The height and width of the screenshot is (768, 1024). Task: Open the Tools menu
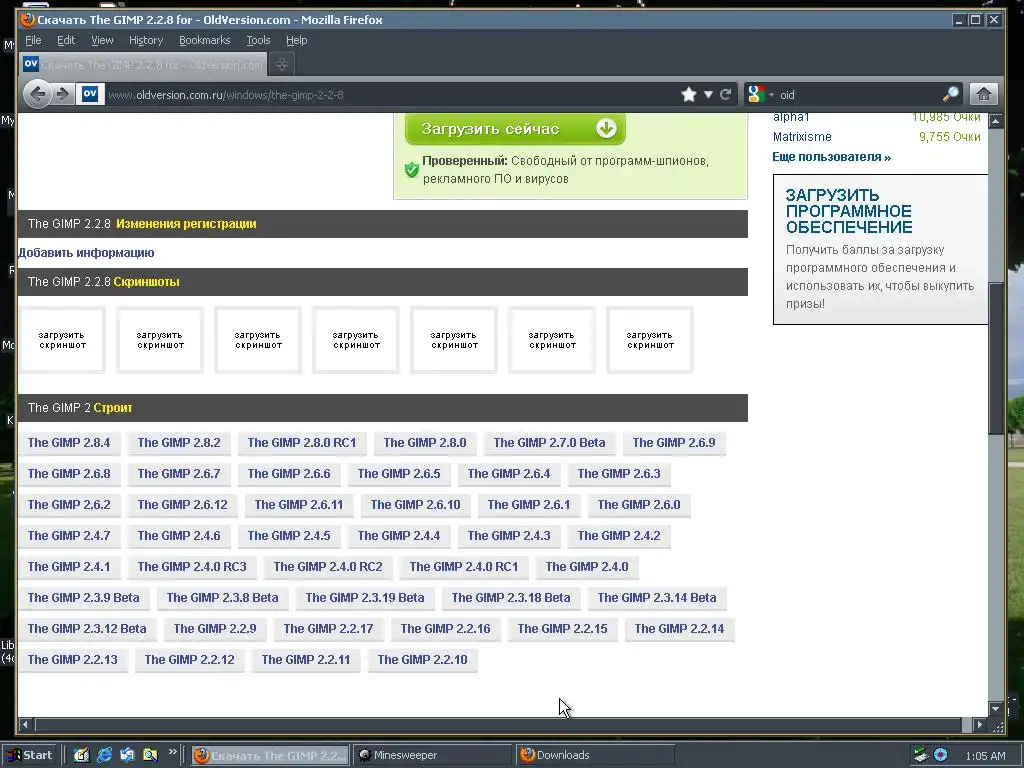258,40
